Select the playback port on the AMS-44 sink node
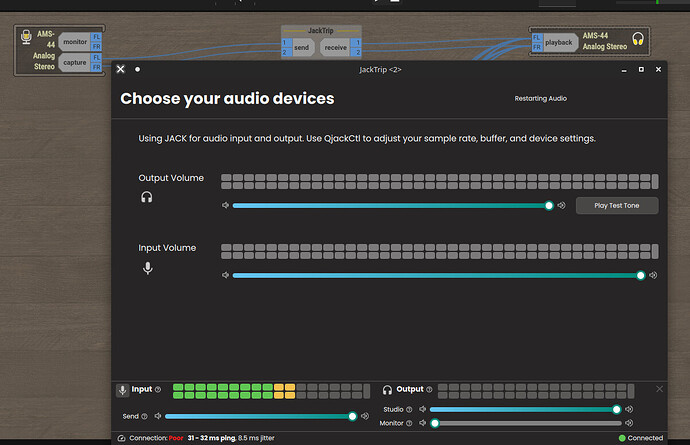 559,43
